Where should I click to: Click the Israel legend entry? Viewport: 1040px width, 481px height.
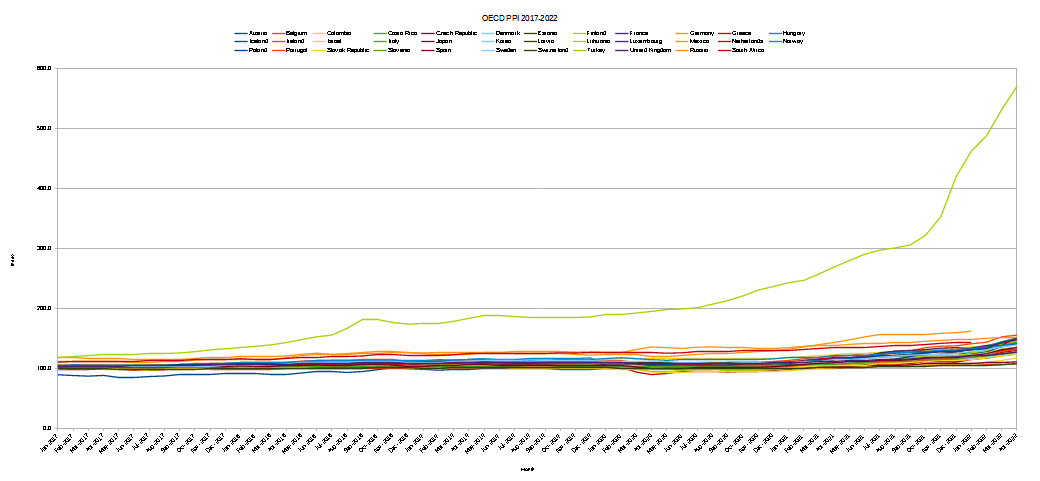click(x=335, y=41)
